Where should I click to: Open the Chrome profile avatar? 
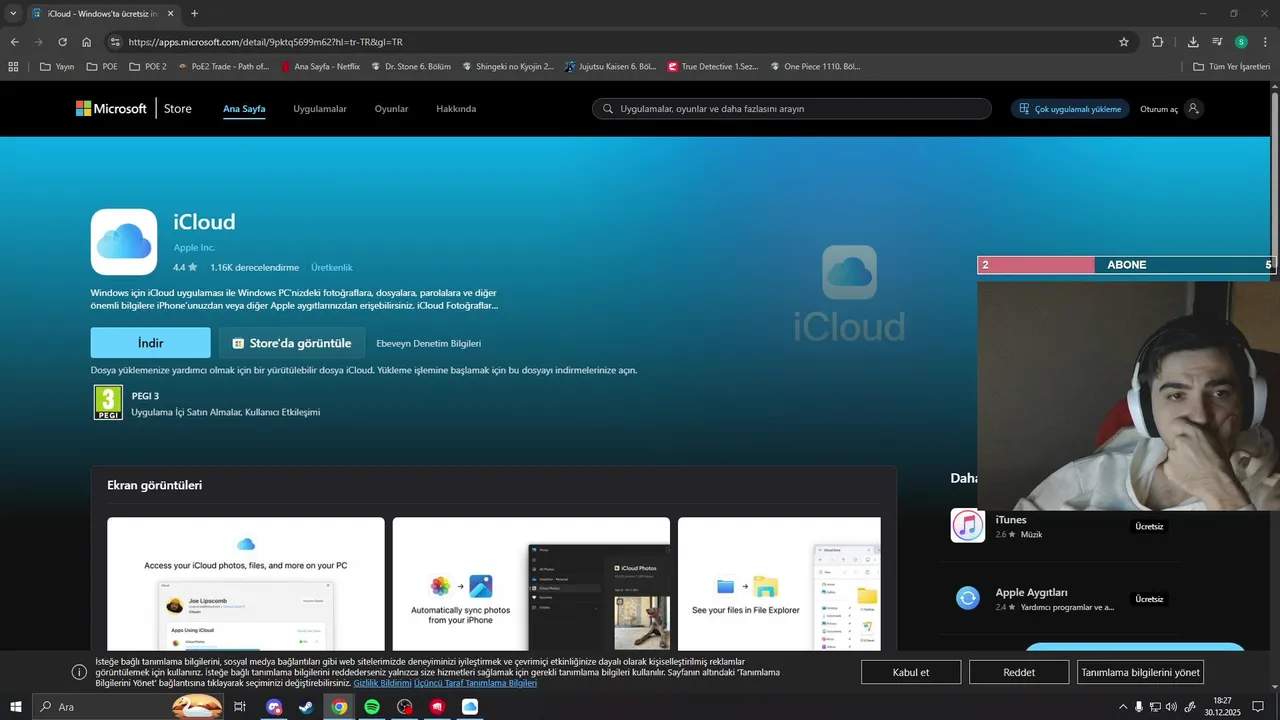click(x=1241, y=42)
